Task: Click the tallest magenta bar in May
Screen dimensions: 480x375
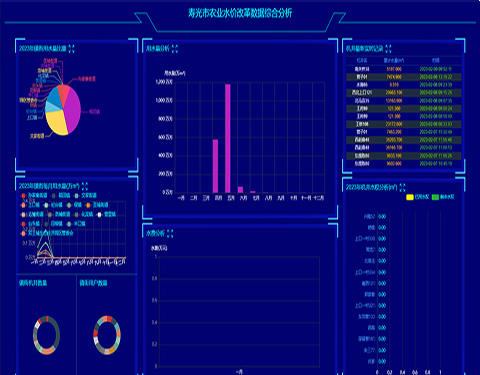Action: coord(228,138)
